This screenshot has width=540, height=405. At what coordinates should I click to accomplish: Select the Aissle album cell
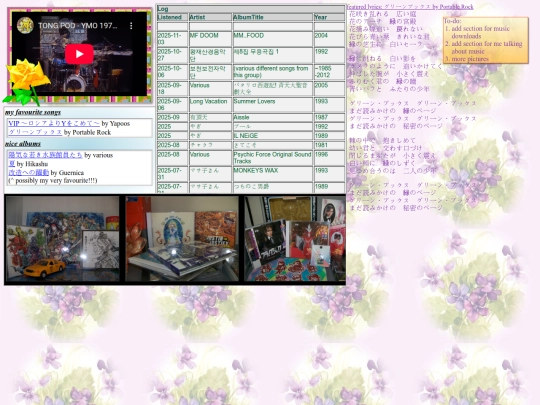coord(273,117)
